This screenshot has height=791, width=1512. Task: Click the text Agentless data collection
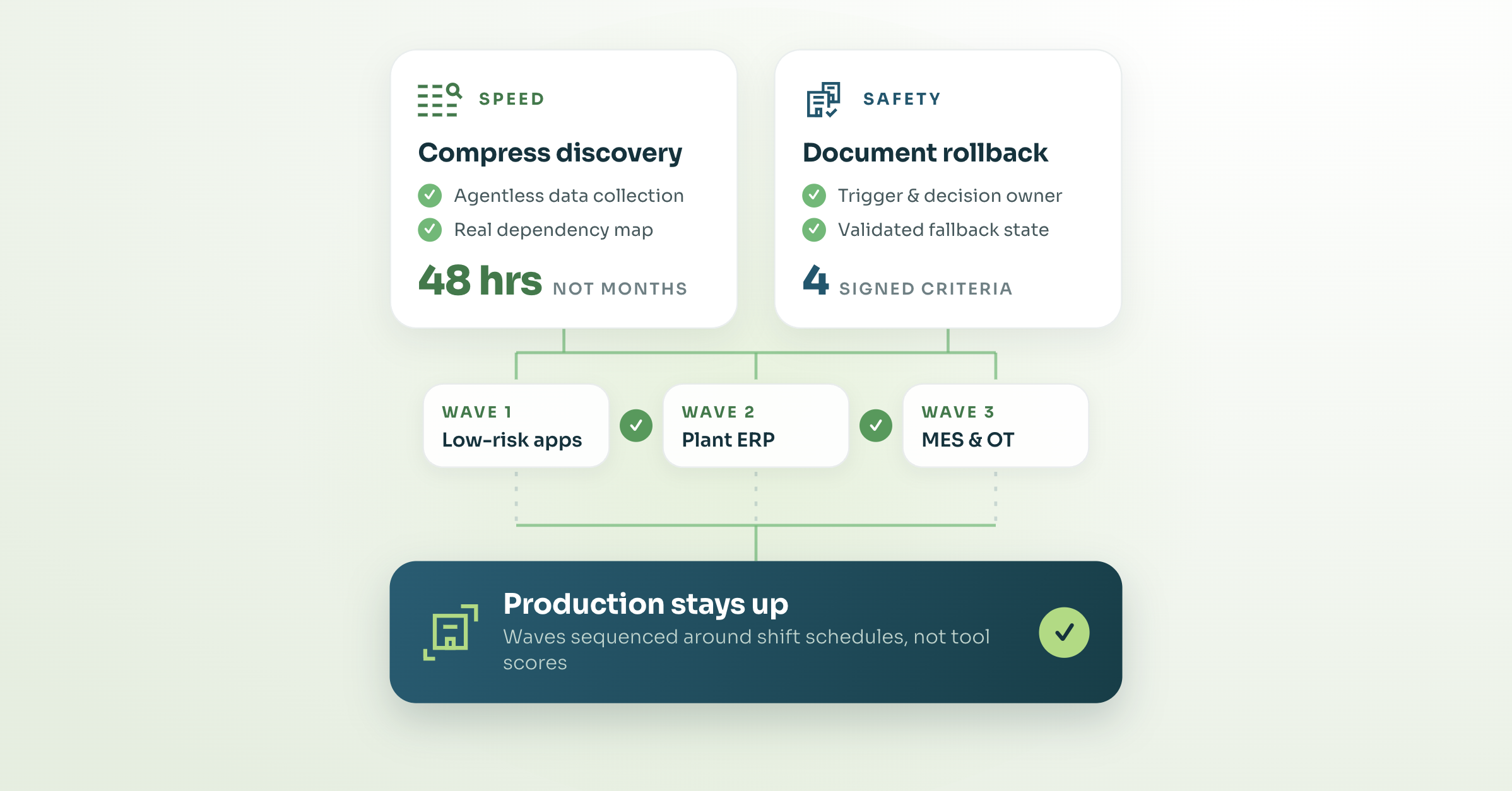pos(569,196)
